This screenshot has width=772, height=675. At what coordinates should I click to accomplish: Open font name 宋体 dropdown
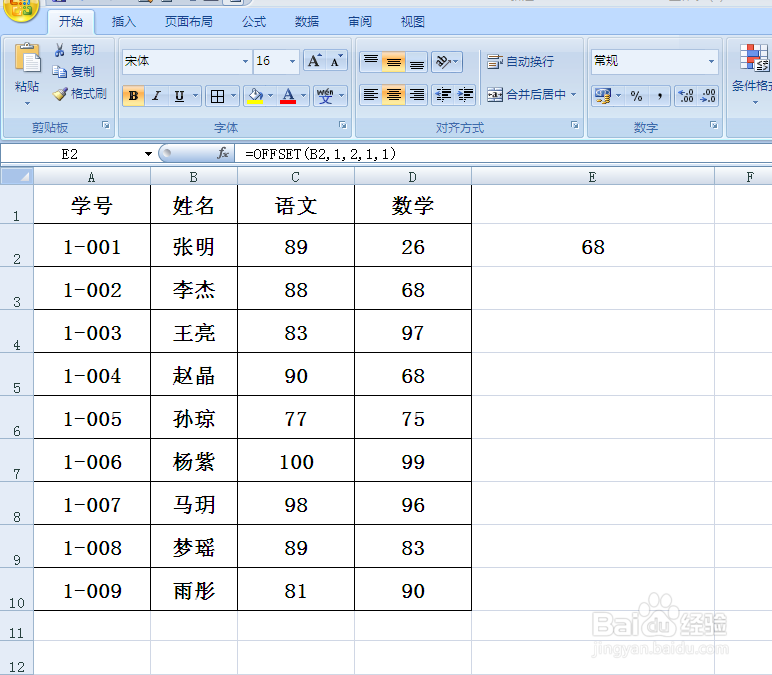click(245, 61)
